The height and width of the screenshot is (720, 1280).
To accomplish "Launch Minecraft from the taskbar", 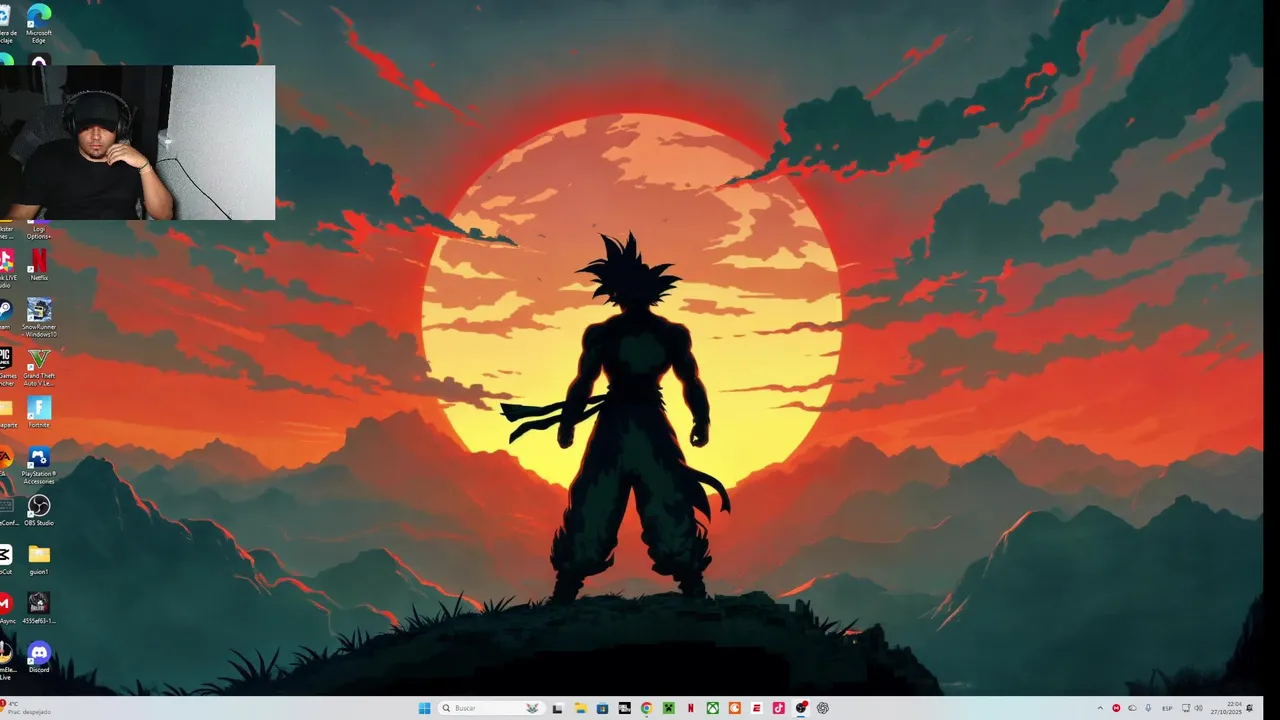I will pyautogui.click(x=668, y=708).
